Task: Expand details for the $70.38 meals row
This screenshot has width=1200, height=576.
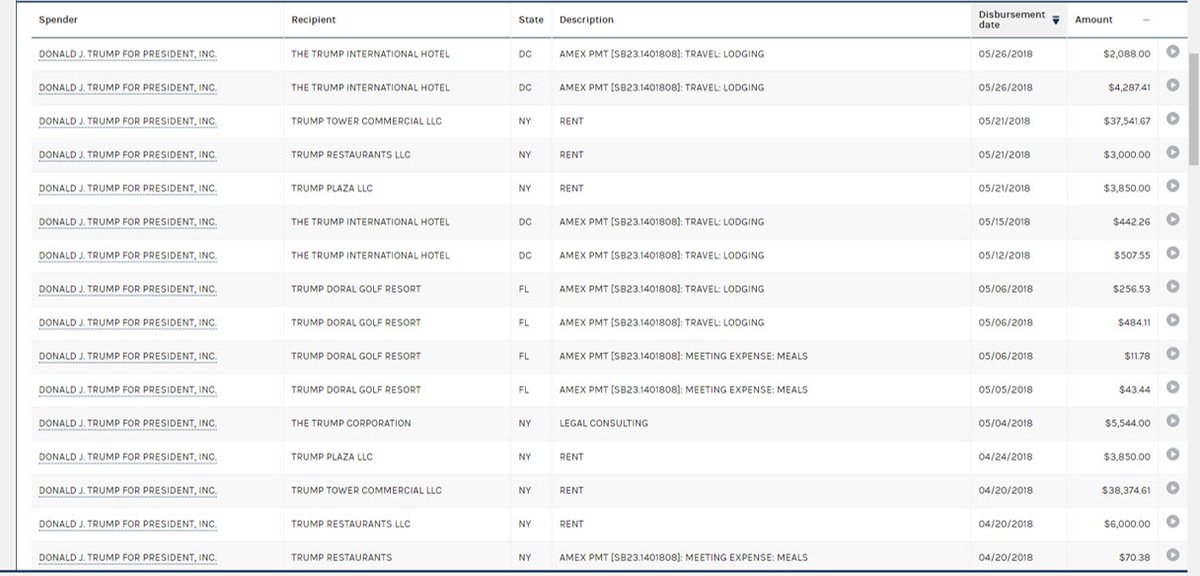Action: 1173,556
